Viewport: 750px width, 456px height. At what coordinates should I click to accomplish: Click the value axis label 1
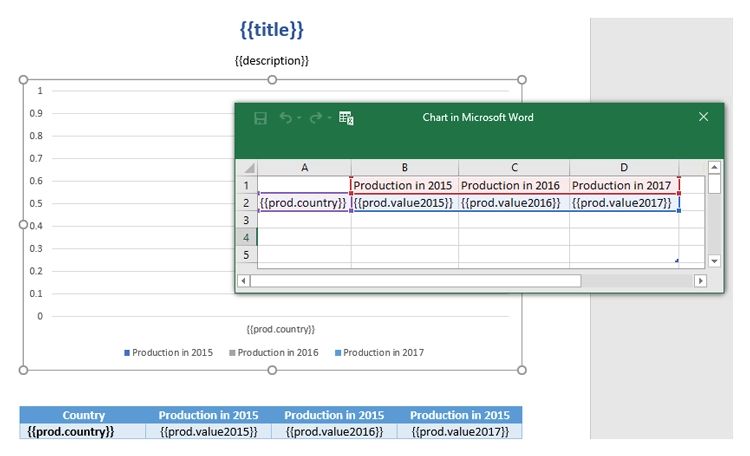point(40,90)
